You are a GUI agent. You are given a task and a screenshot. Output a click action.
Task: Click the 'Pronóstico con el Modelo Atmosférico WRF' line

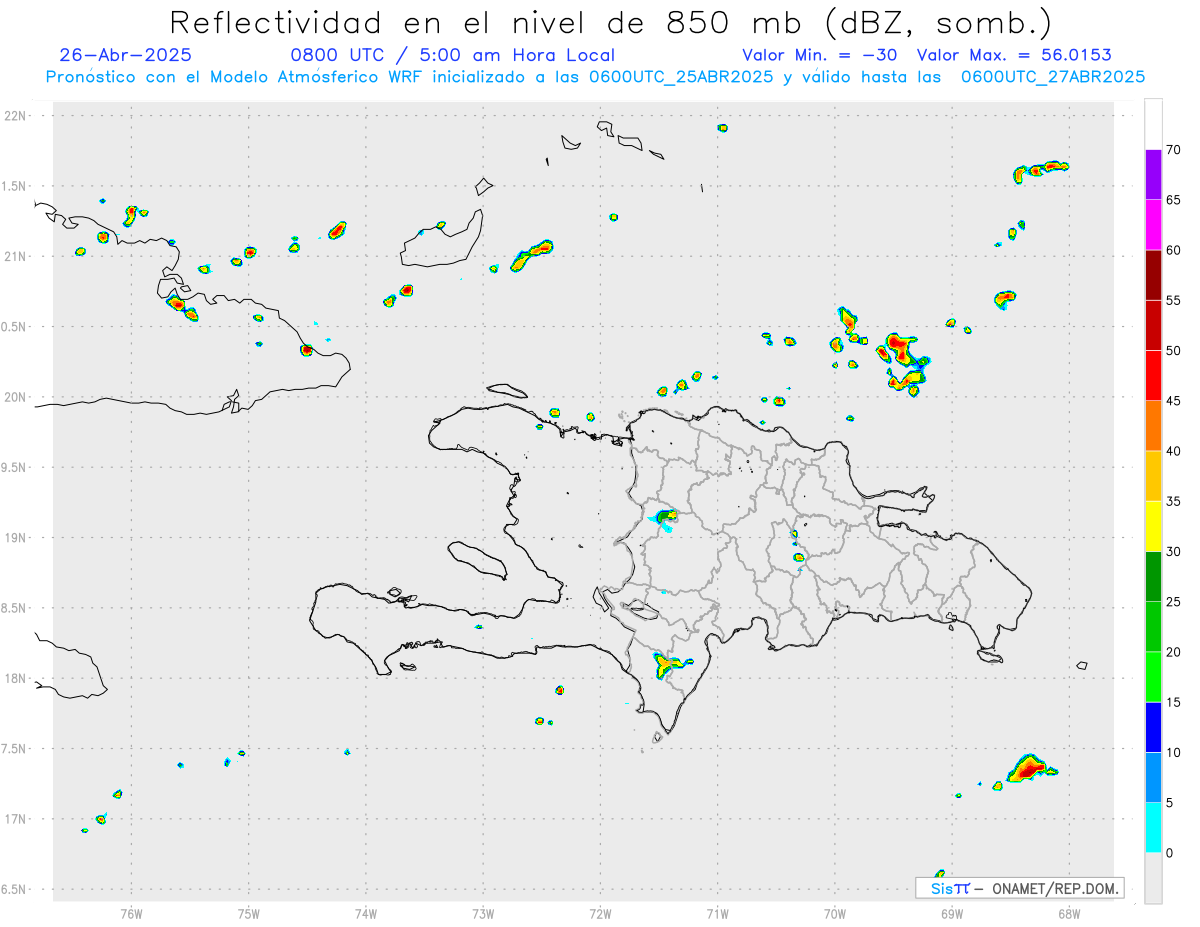[595, 76]
